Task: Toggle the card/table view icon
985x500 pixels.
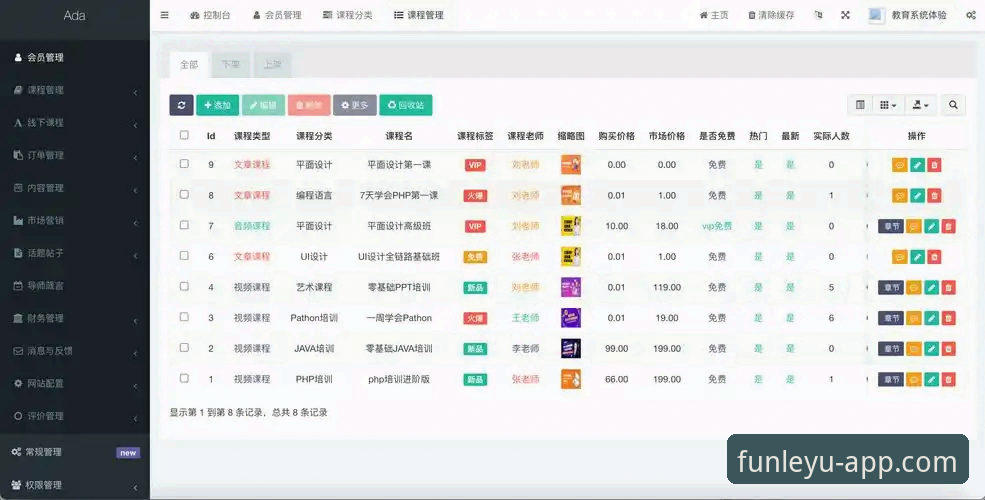Action: pos(860,105)
